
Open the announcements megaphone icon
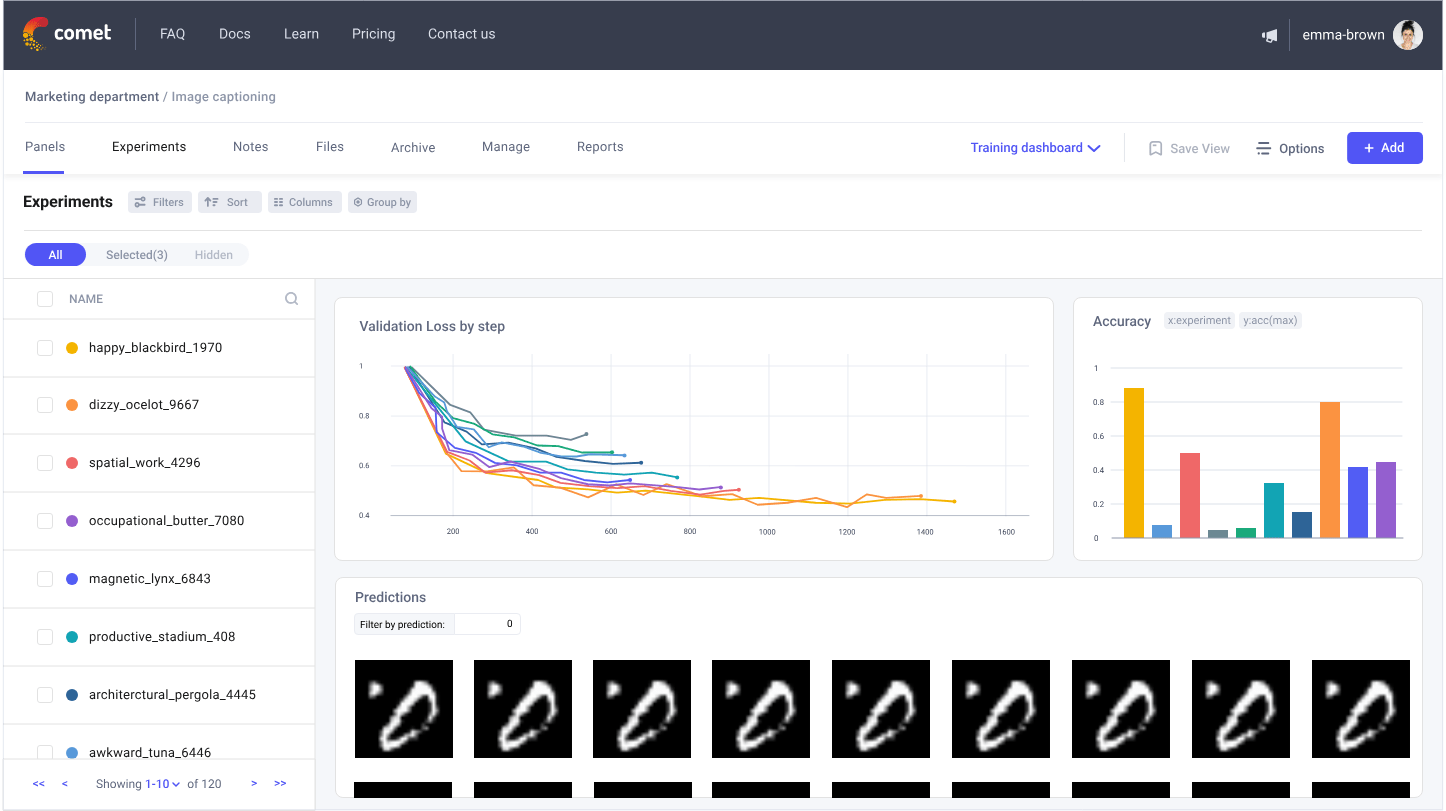[x=1269, y=35]
